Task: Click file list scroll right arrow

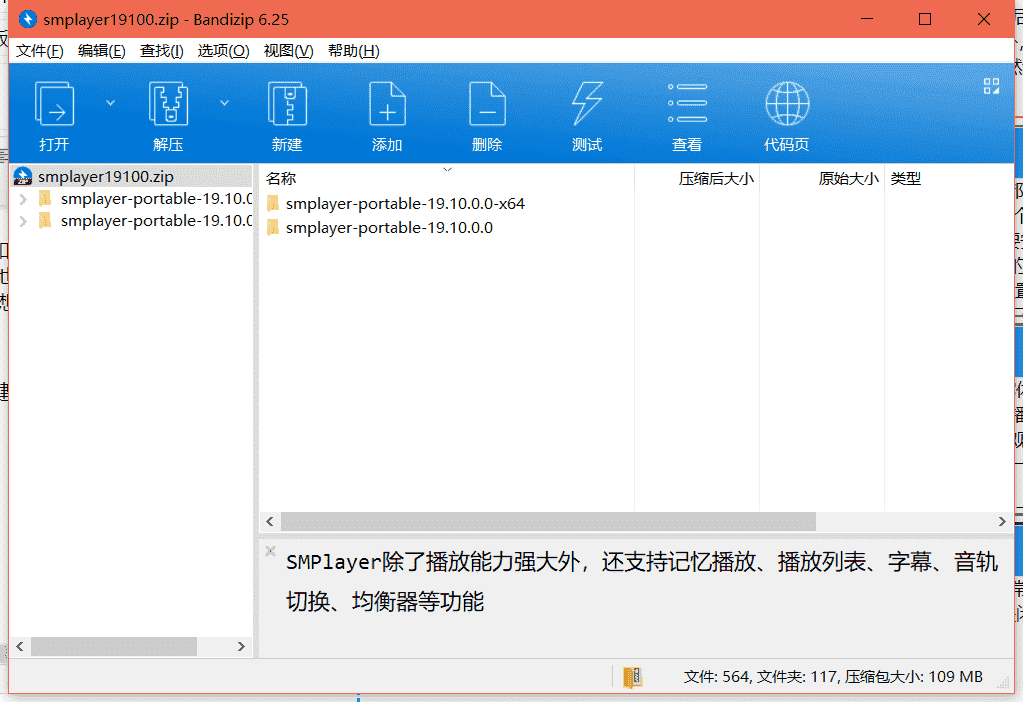Action: tap(1002, 521)
